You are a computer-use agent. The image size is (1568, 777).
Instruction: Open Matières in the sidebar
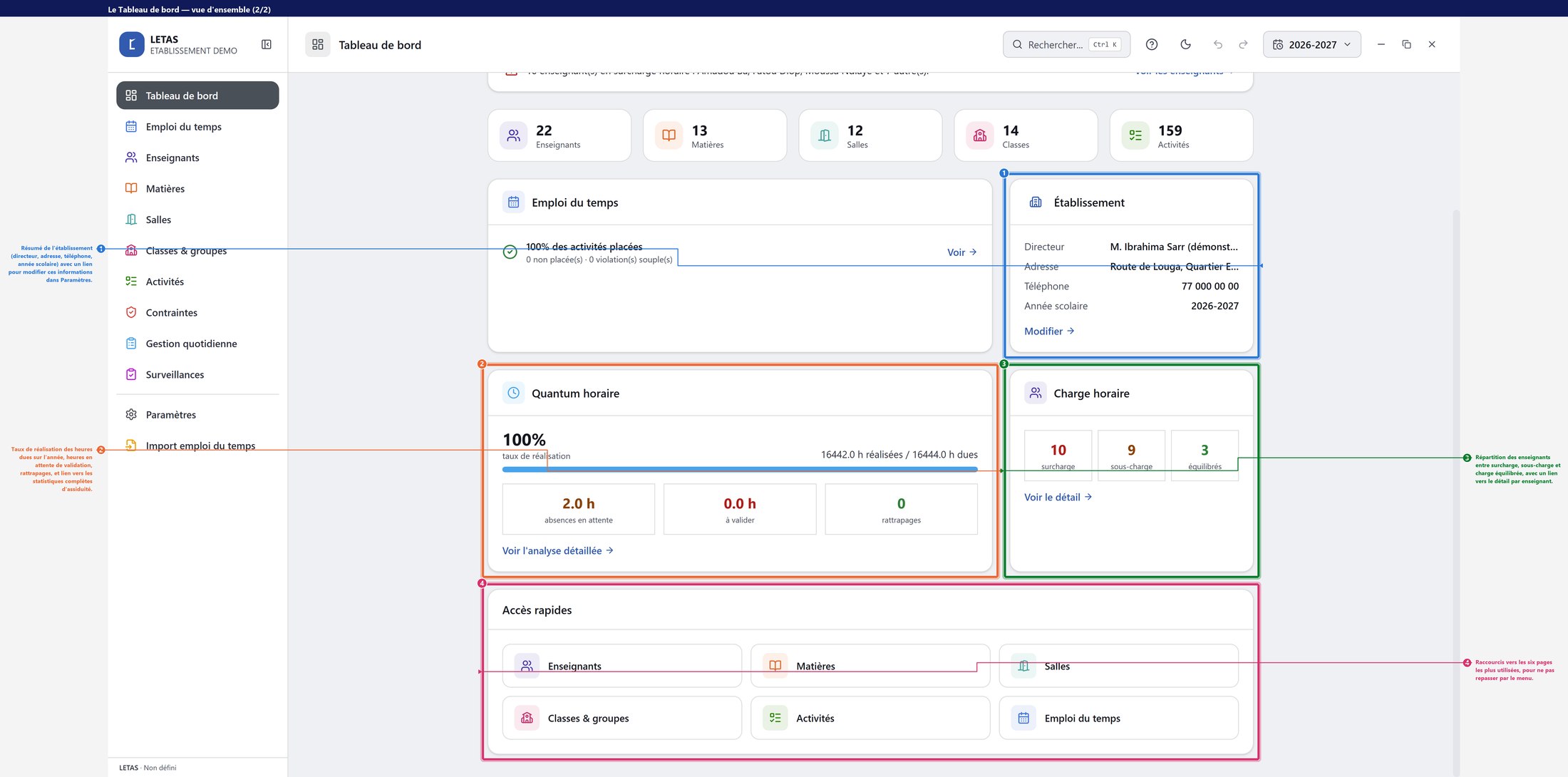pos(197,189)
